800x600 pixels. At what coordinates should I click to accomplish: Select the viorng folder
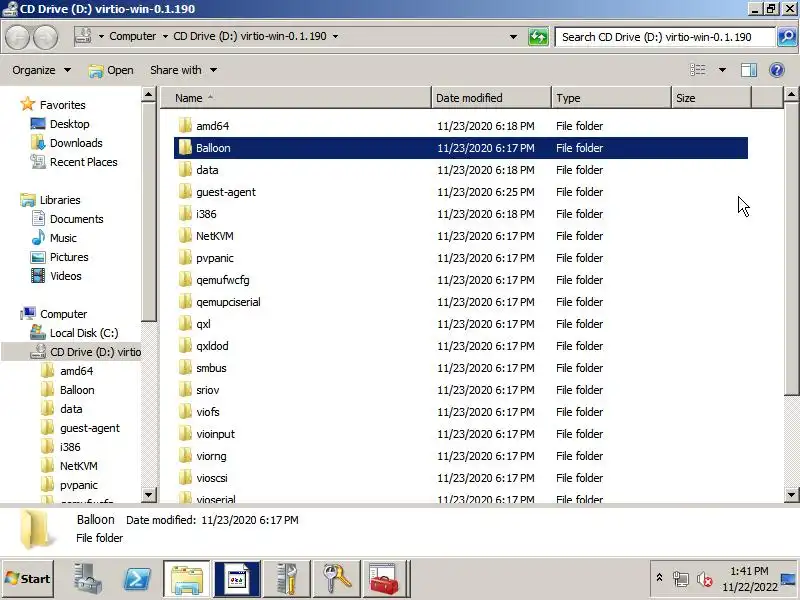tap(461, 456)
